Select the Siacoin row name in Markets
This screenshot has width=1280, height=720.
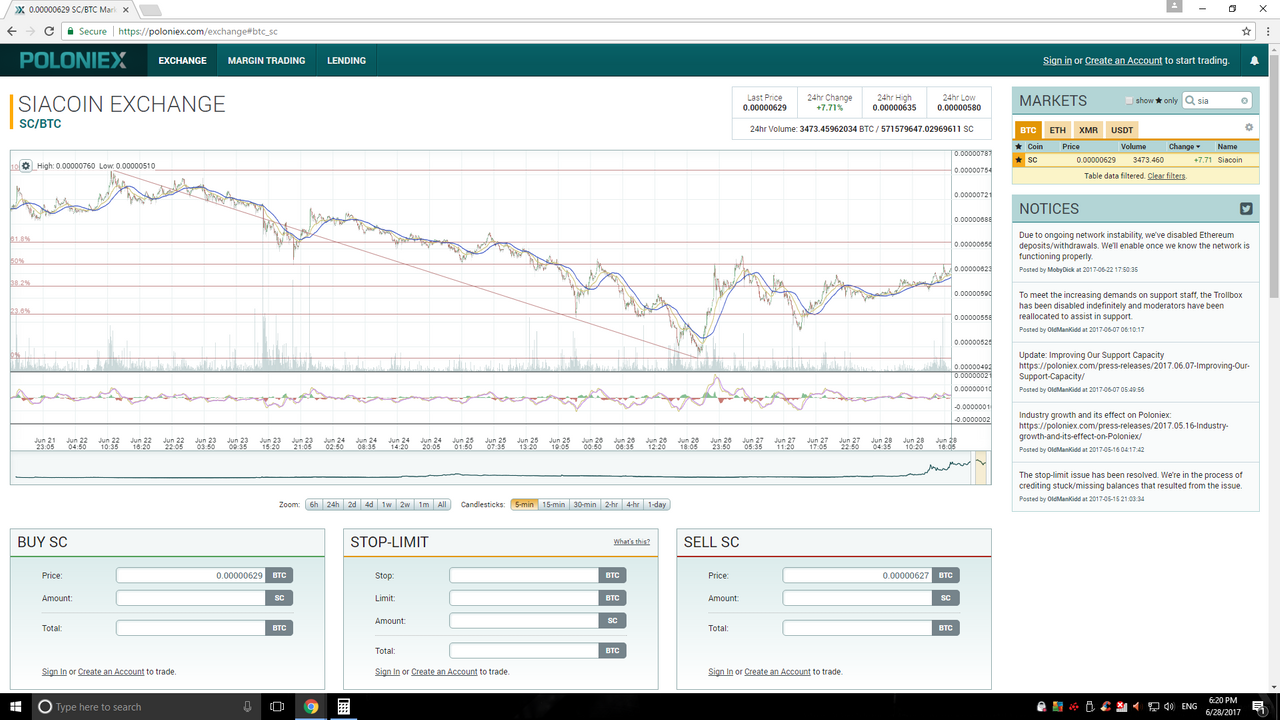click(1230, 160)
